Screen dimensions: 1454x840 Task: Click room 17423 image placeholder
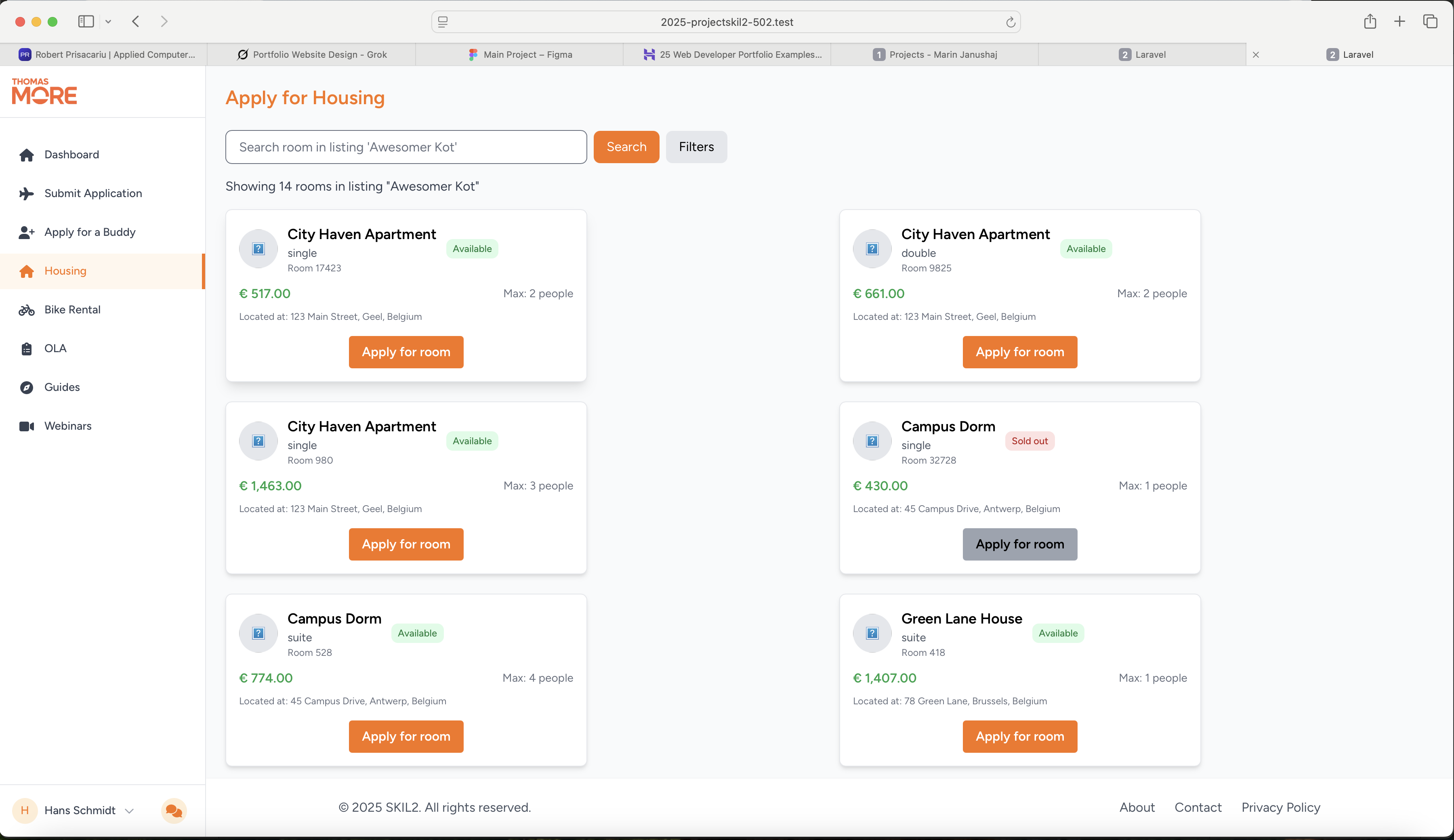point(258,249)
